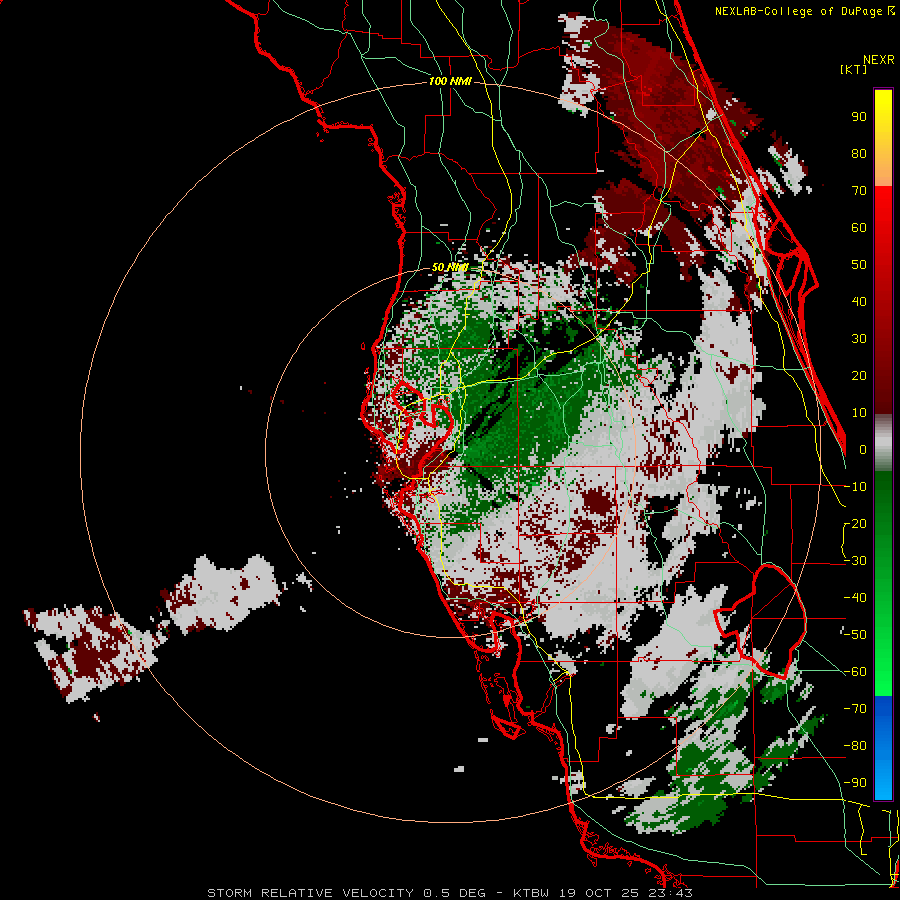Viewport: 900px width, 900px height.
Task: Click the NEXR label above the color scale
Action: (879, 60)
